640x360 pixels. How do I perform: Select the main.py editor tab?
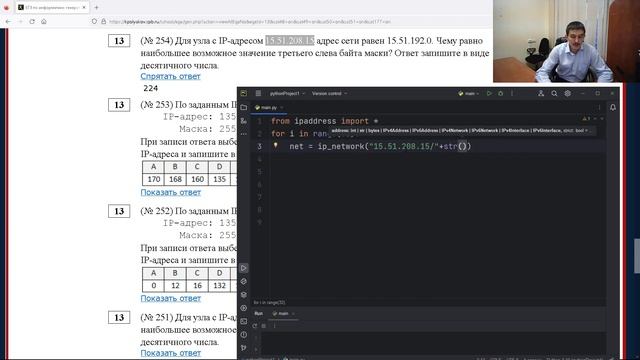coord(268,107)
